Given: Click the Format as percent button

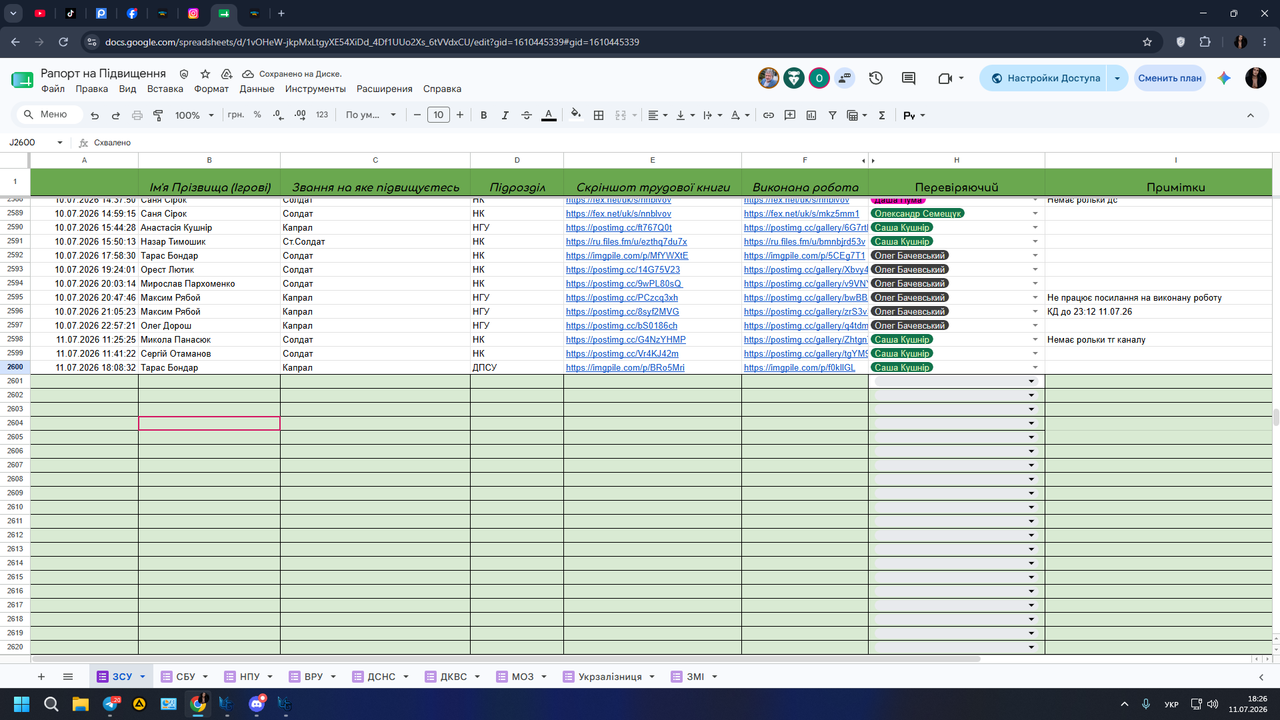Looking at the screenshot, I should 257,115.
